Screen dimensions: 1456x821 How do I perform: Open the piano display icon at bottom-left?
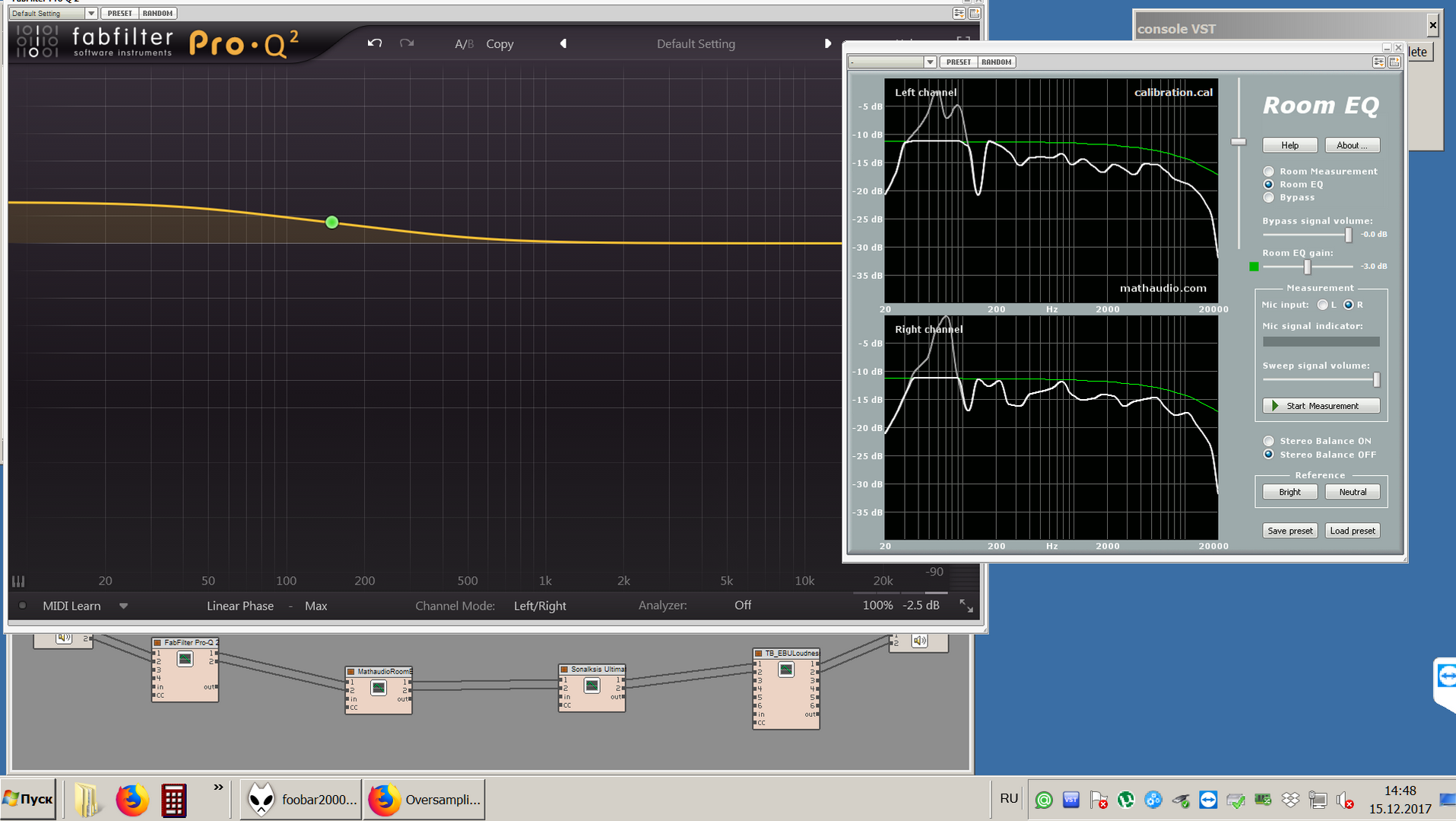[x=18, y=581]
